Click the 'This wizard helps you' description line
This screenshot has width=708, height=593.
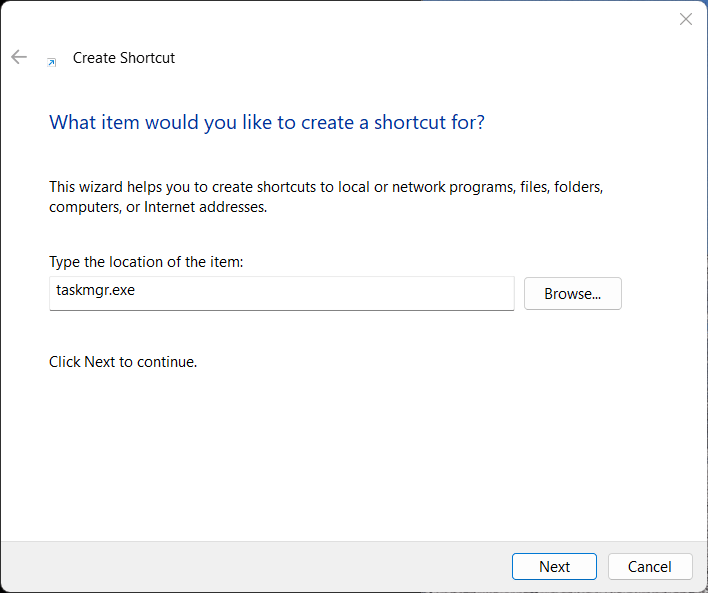point(326,187)
